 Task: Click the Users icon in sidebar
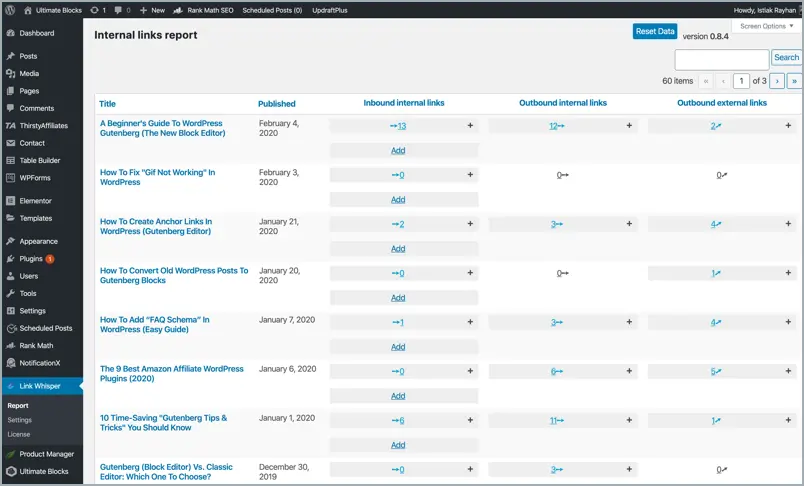[10, 276]
